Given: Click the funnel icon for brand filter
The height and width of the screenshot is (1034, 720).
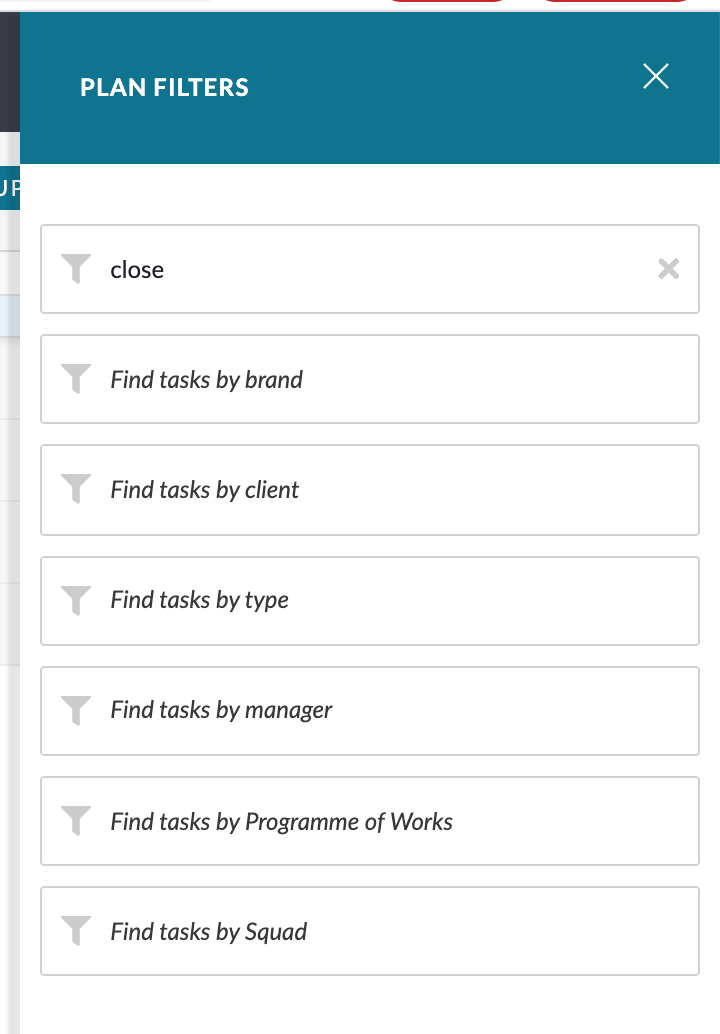Looking at the screenshot, I should pos(76,379).
